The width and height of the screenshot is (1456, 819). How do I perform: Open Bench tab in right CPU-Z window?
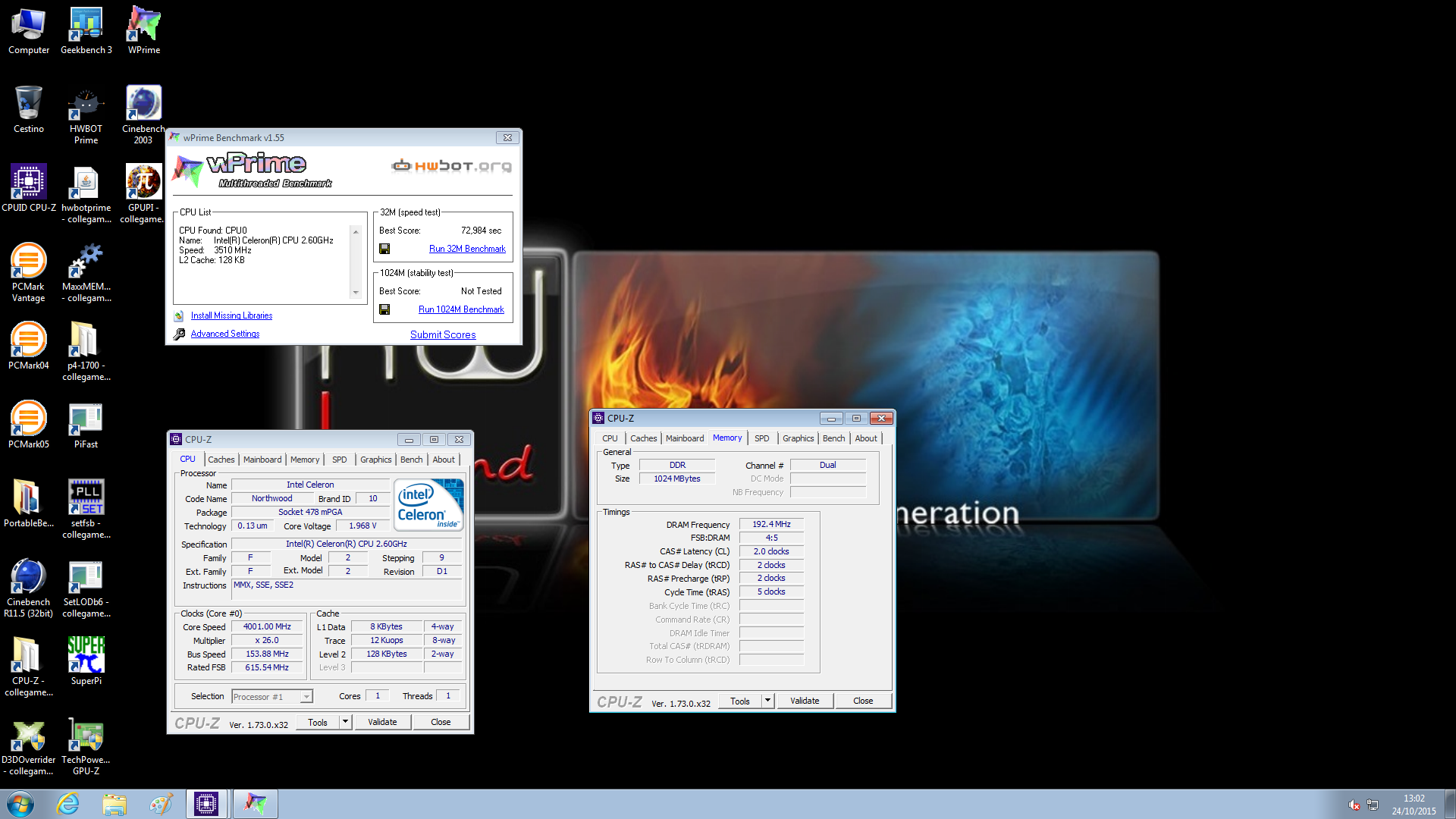[x=833, y=438]
